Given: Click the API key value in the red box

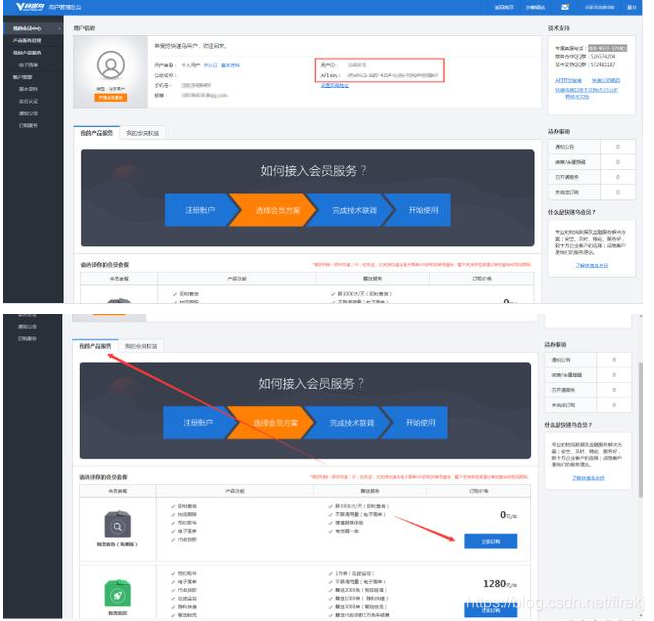Looking at the screenshot, I should (392, 75).
